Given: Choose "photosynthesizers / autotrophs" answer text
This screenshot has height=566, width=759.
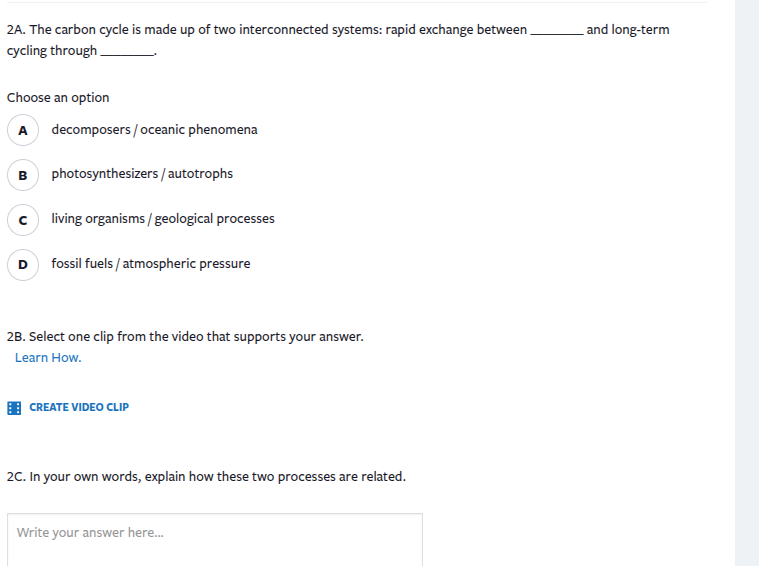Looking at the screenshot, I should click(x=142, y=174).
